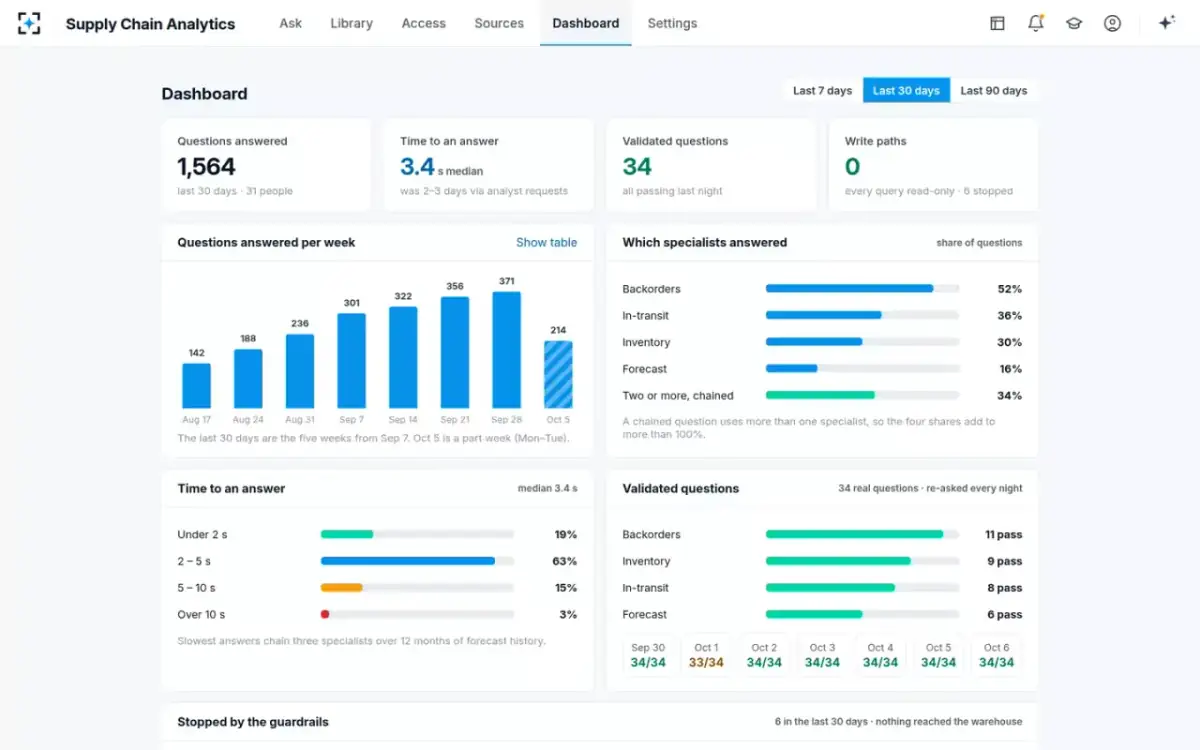
Task: Select the Dashboard tab
Action: [x=585, y=23]
